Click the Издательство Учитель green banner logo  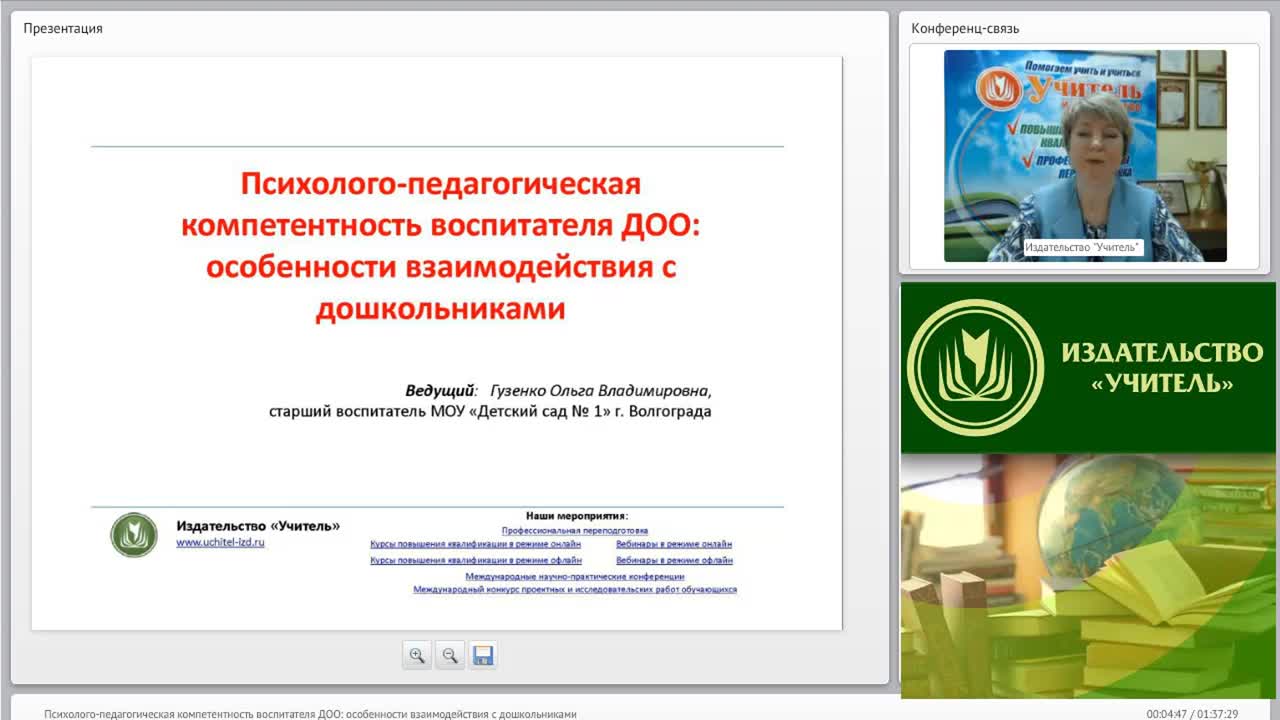pyautogui.click(x=1090, y=368)
